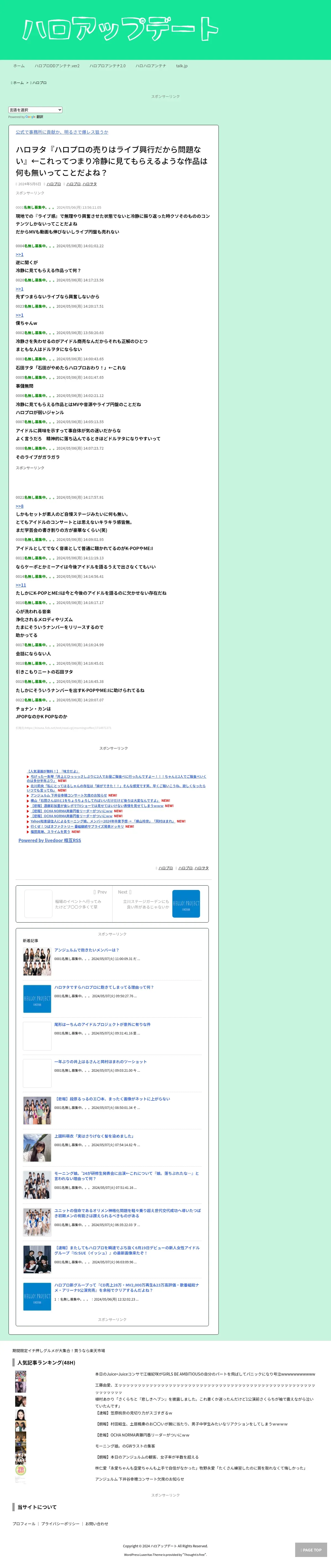Viewport: 331px width, 1568px height.
Task: Click the PAGE TOP button
Action: click(x=311, y=1550)
